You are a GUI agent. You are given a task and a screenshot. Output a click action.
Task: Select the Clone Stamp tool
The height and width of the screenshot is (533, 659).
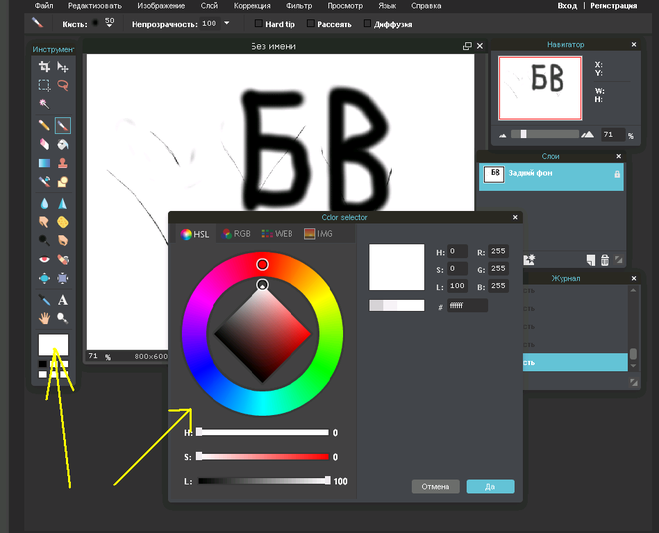[63, 163]
